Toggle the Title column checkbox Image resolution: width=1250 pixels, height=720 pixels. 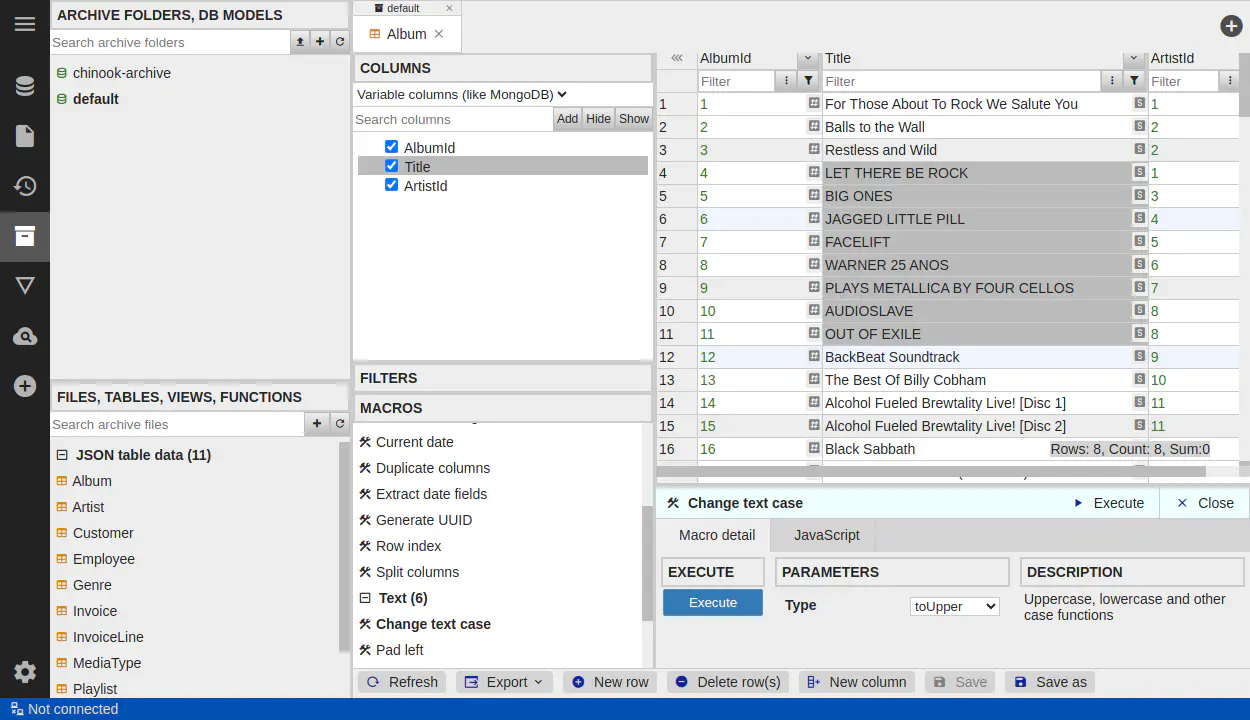coord(391,166)
